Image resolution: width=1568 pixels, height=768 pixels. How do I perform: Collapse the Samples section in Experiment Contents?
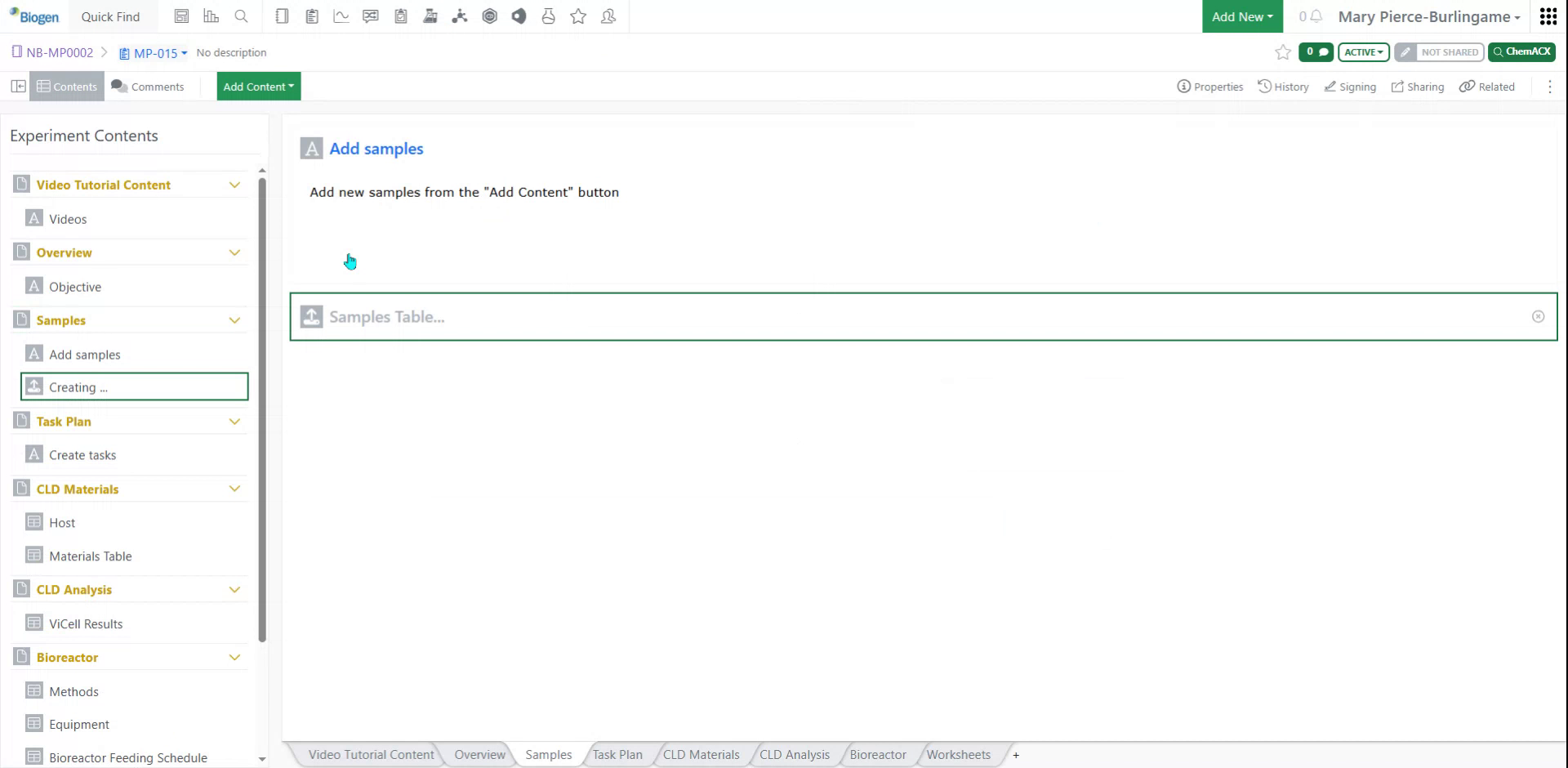pos(235,319)
